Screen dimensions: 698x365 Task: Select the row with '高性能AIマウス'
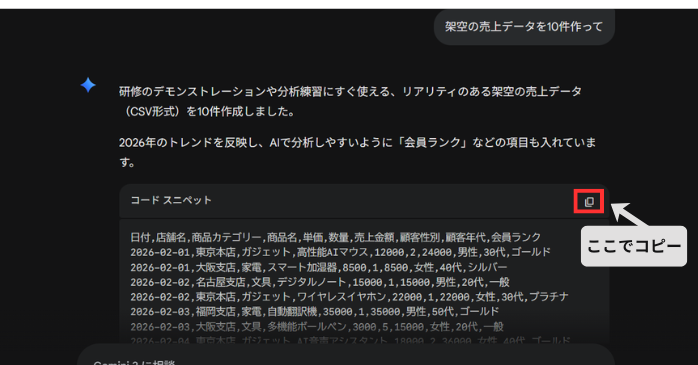coord(341,252)
